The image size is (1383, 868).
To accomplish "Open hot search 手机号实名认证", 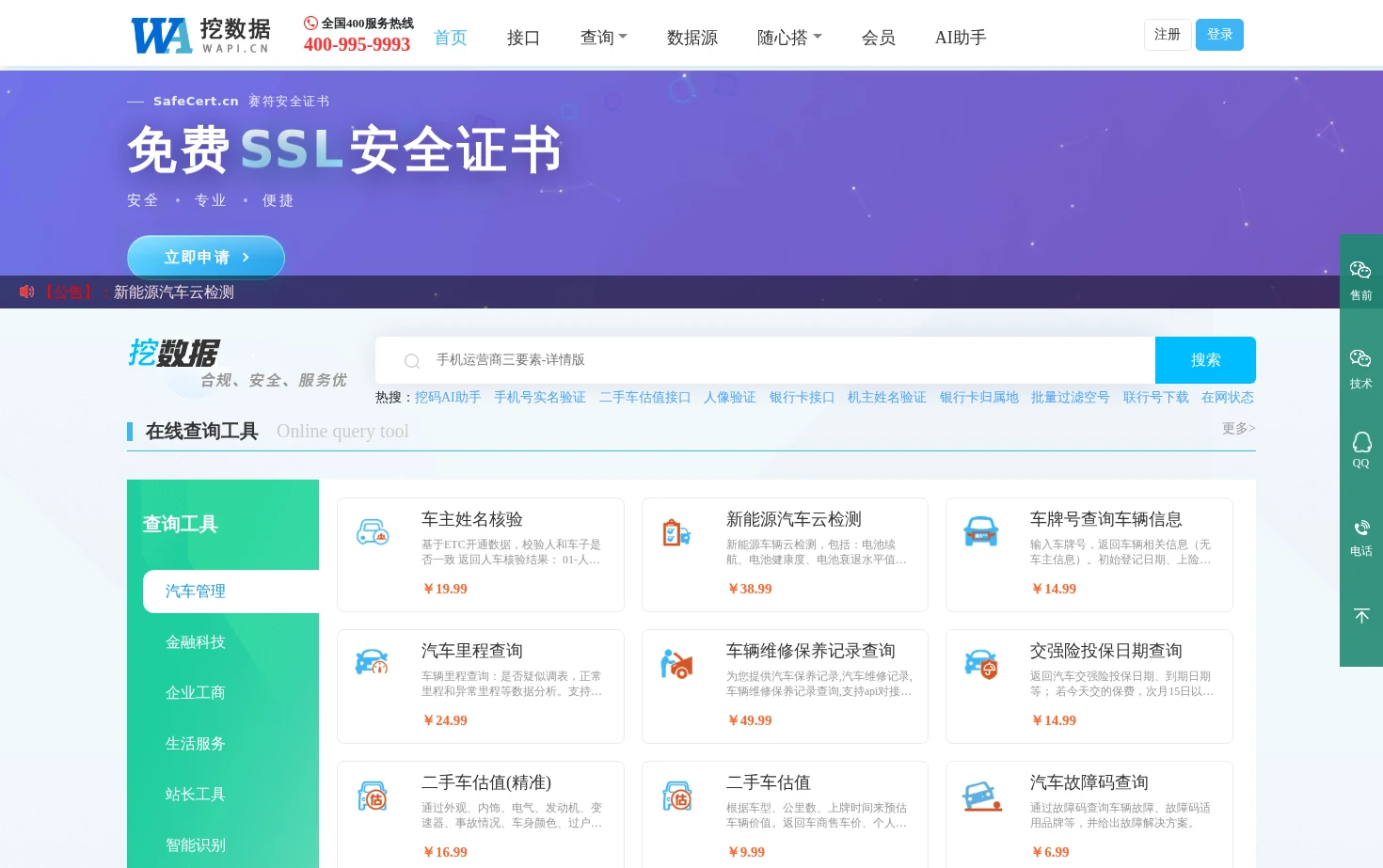I will 540,398.
